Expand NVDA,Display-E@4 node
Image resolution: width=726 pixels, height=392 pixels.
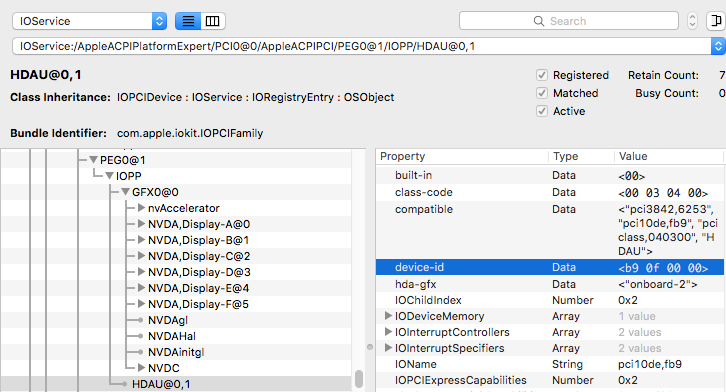[x=142, y=288]
